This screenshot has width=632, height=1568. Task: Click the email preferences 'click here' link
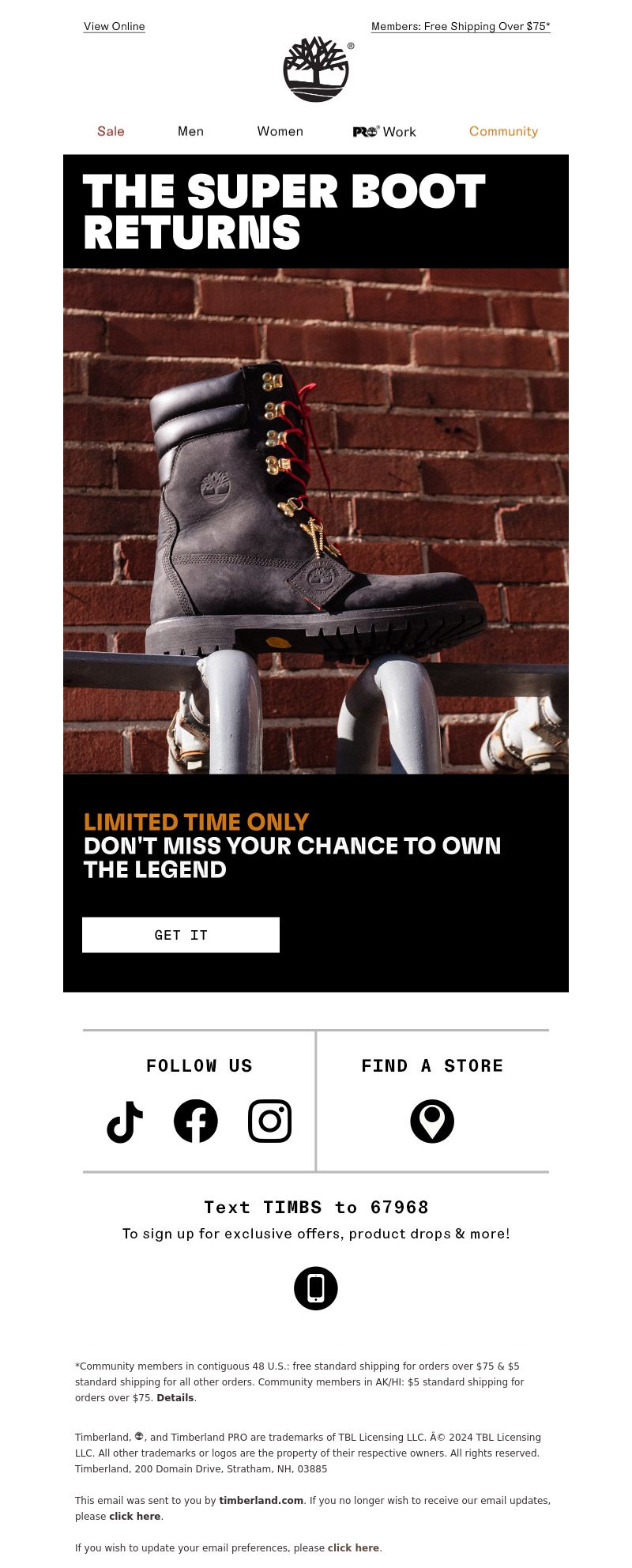coord(353,1547)
